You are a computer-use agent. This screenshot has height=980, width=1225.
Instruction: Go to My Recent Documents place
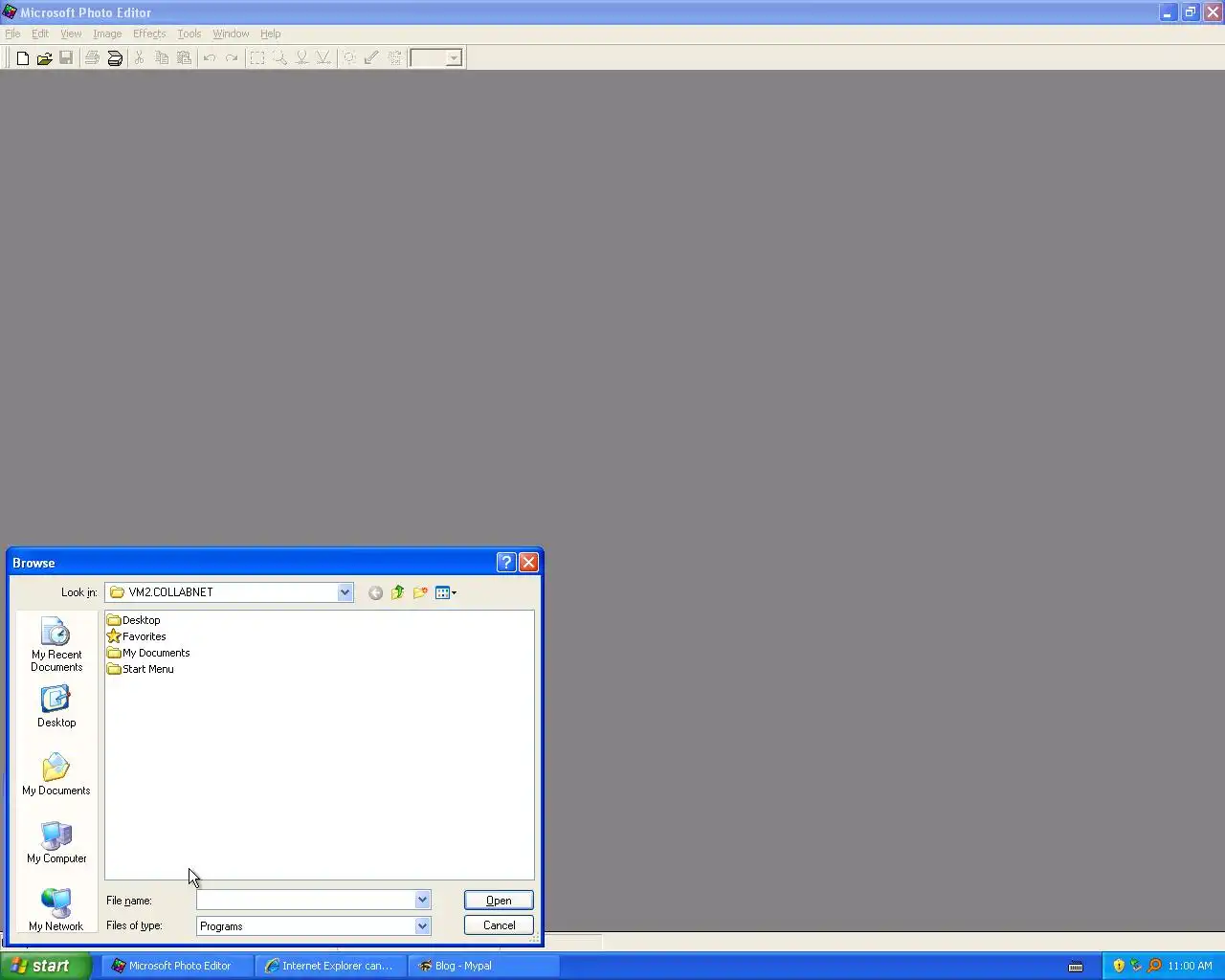(x=56, y=645)
